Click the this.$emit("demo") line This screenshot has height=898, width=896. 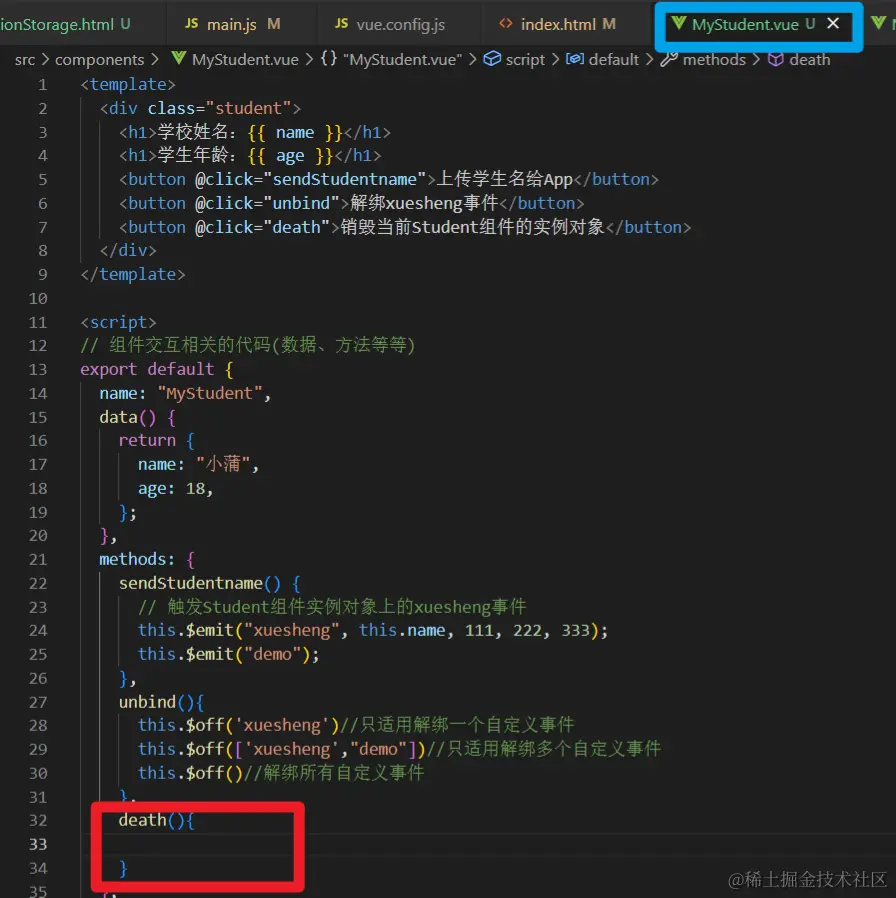coord(228,655)
